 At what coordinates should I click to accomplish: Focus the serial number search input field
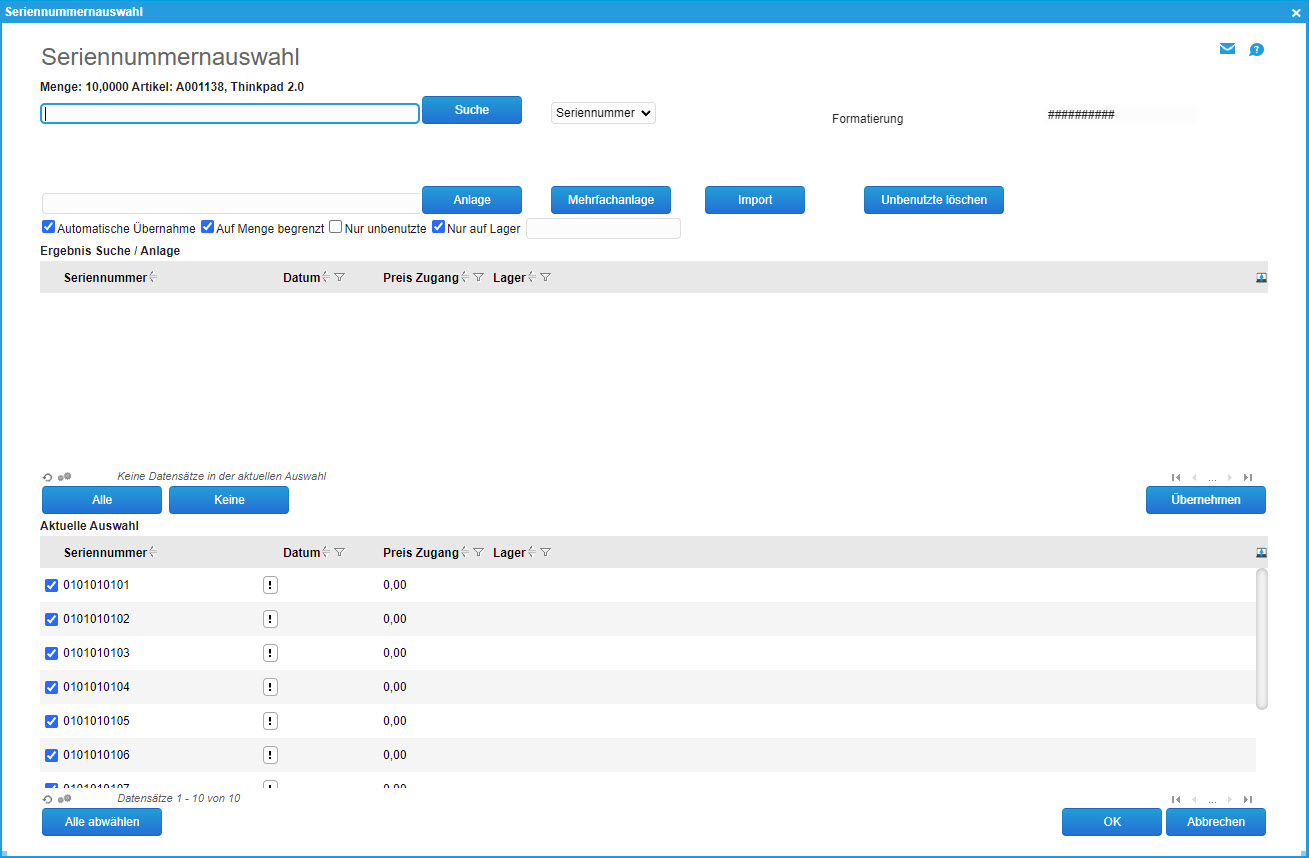point(229,113)
